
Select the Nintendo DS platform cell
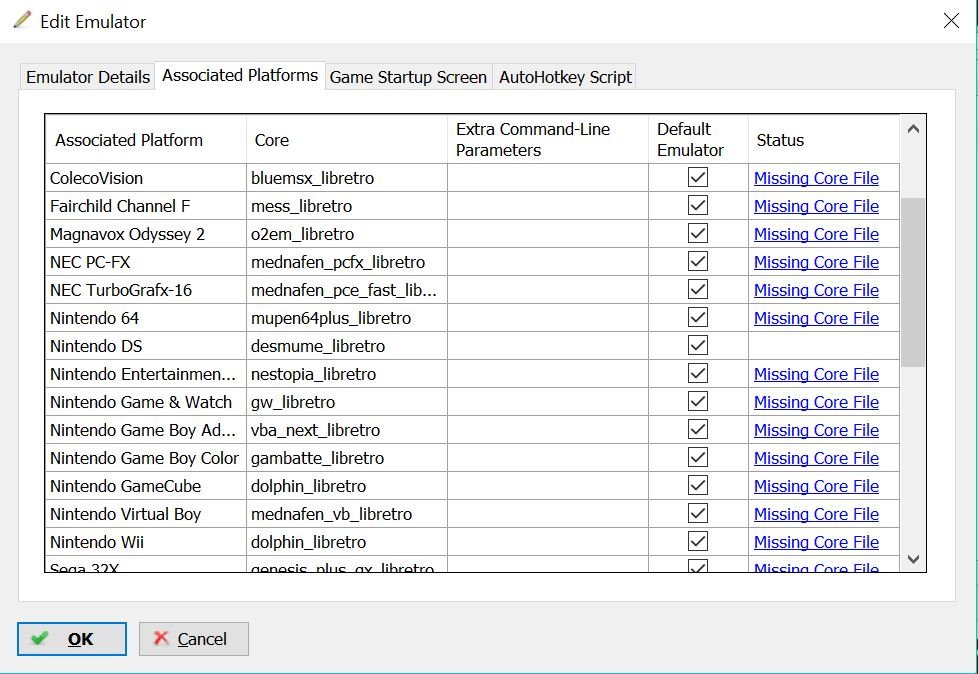(x=146, y=346)
